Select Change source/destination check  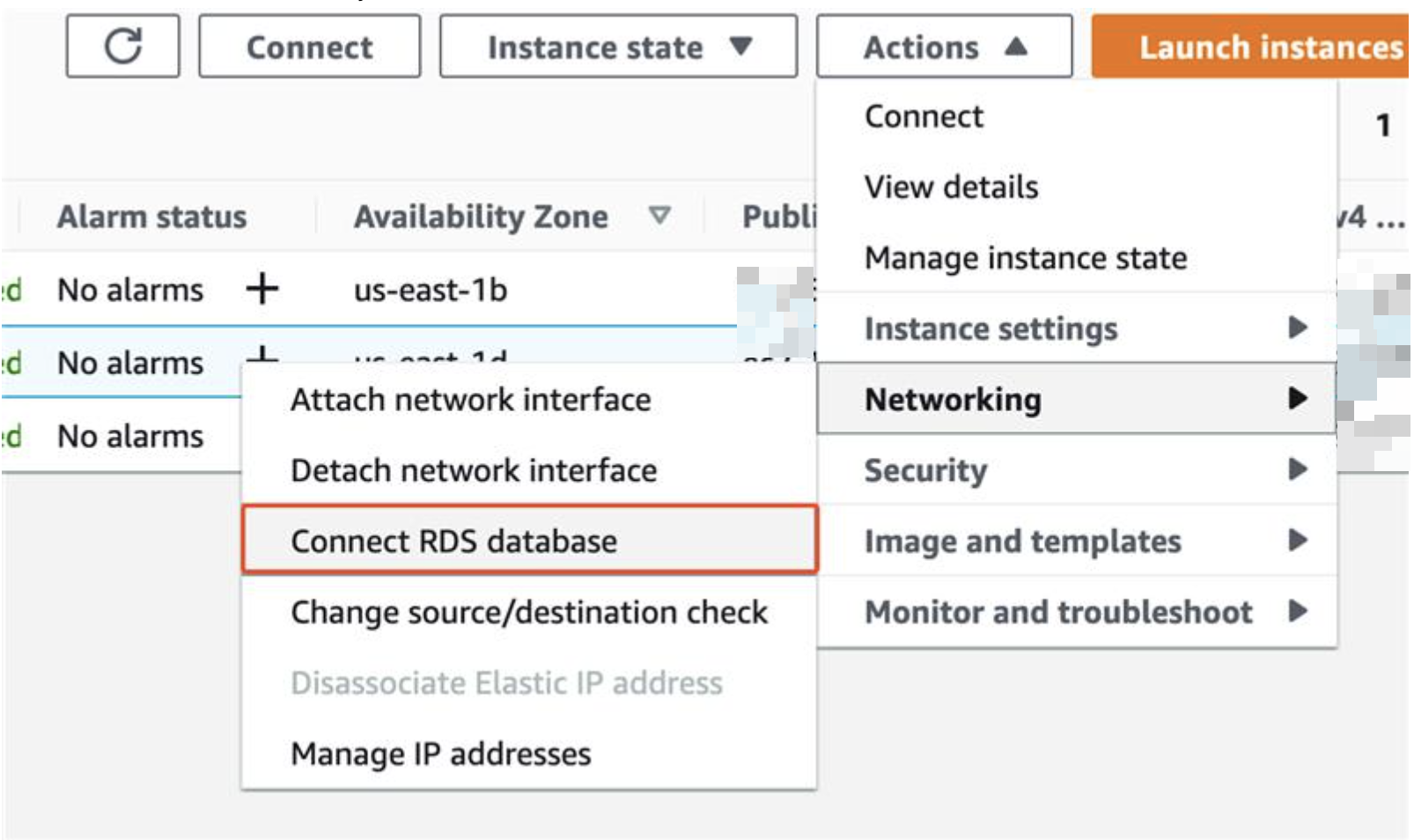[x=528, y=612]
